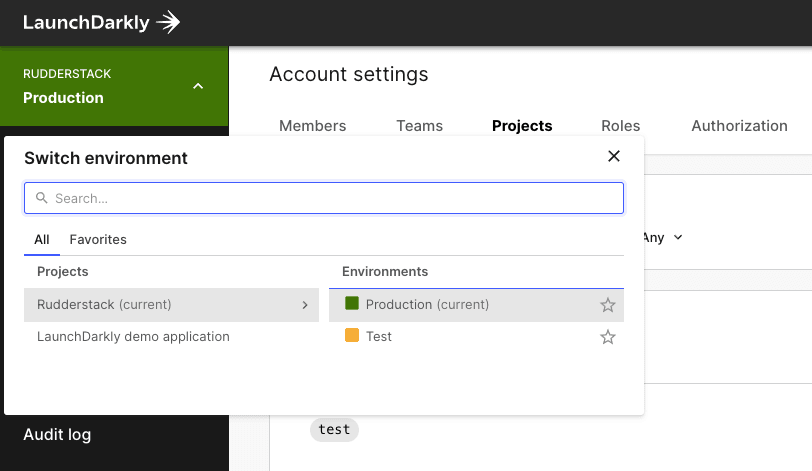Open the Teams tab
812x471 pixels.
point(419,126)
